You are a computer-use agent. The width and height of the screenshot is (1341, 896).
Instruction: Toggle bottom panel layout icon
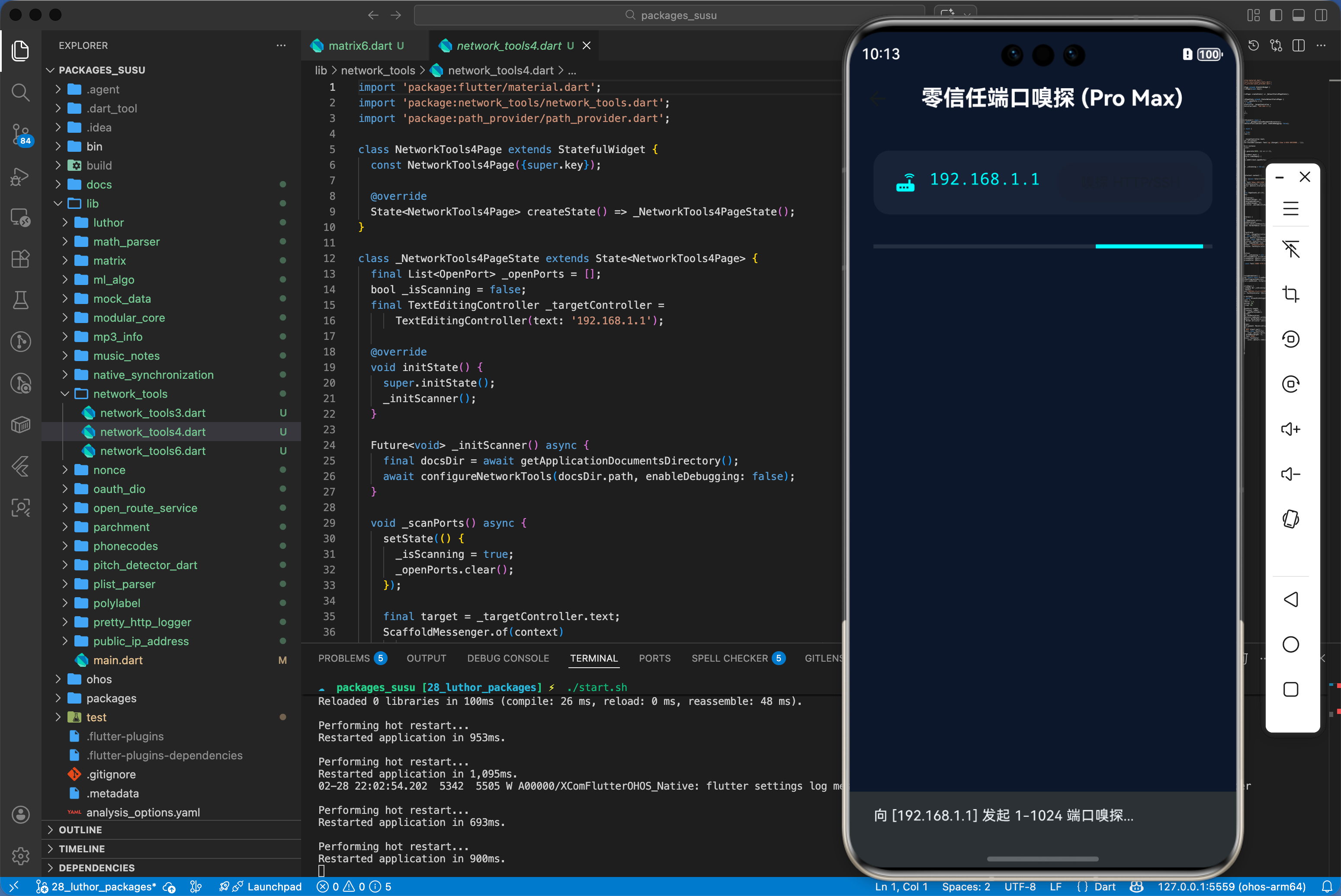1299,16
